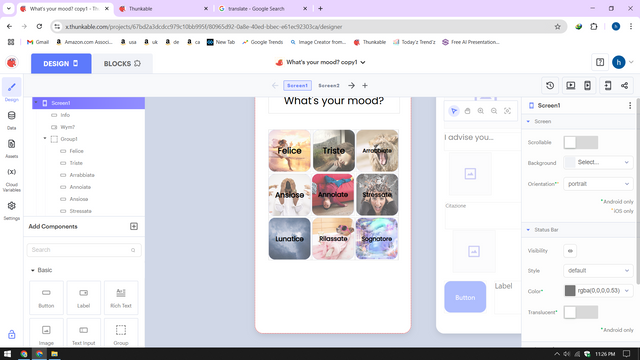Switch to the BLOCKS tab
The image size is (640, 360).
click(122, 64)
